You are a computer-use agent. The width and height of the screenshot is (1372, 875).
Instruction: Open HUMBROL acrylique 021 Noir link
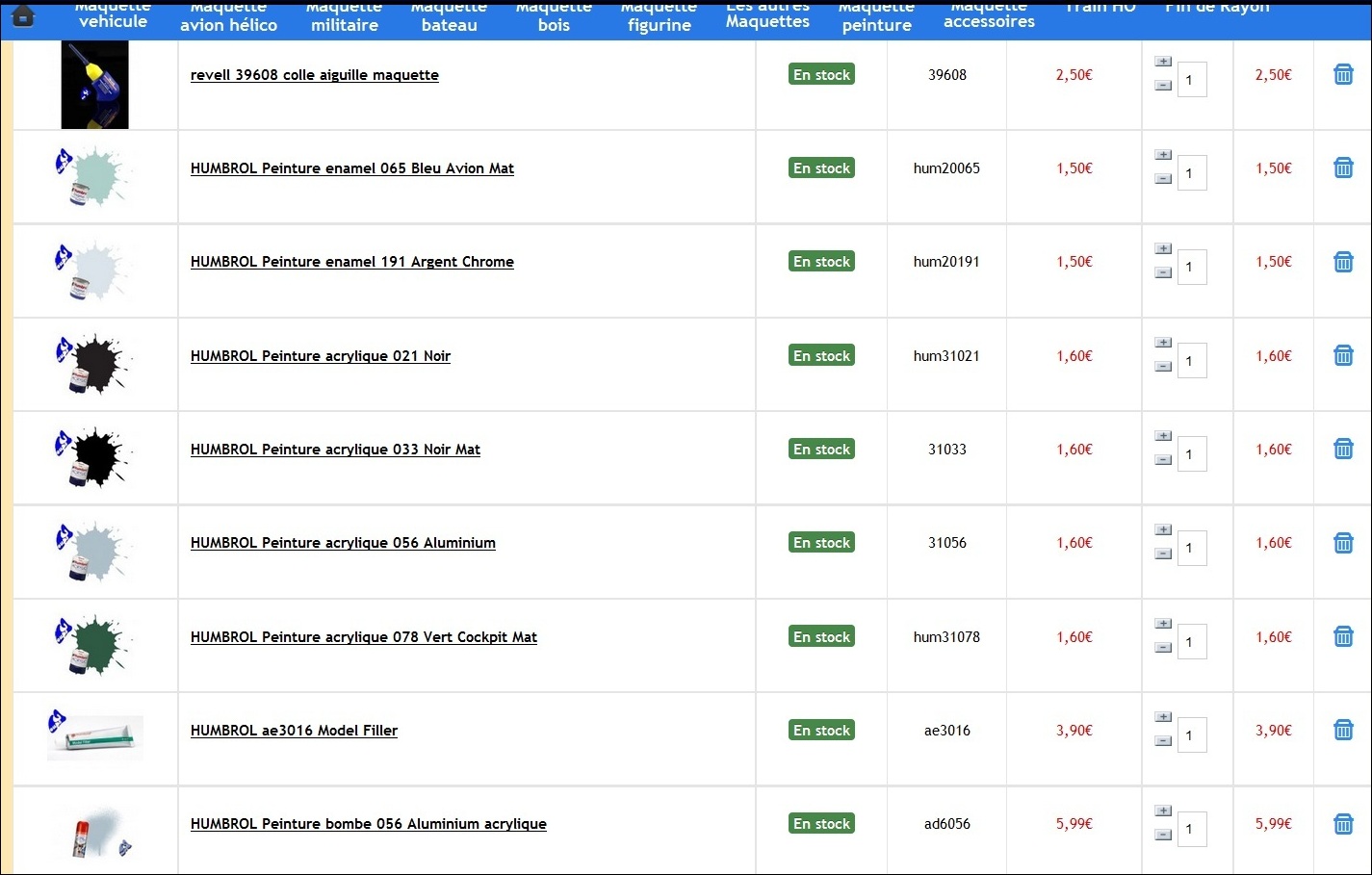(321, 356)
